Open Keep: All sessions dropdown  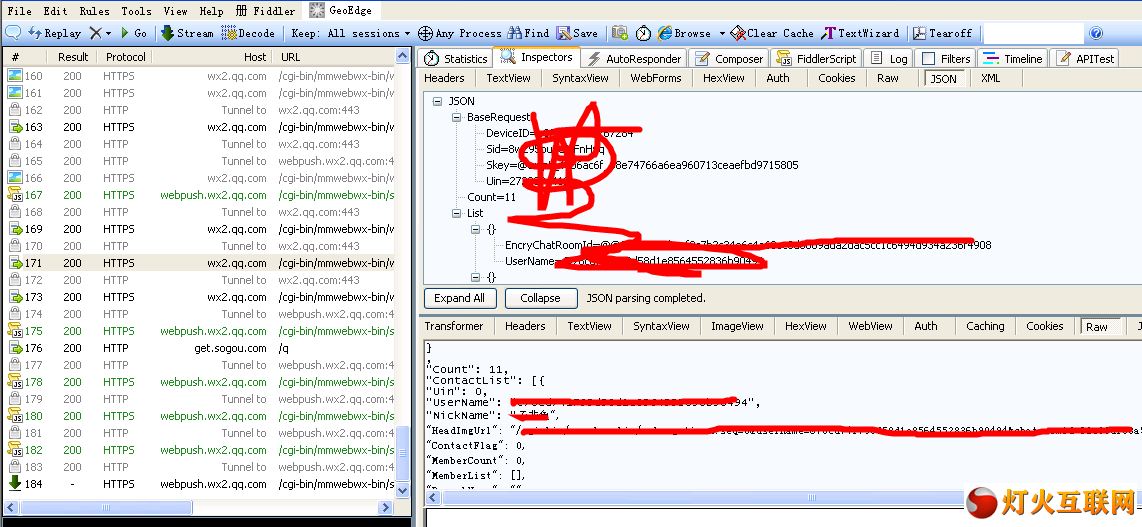pos(351,33)
